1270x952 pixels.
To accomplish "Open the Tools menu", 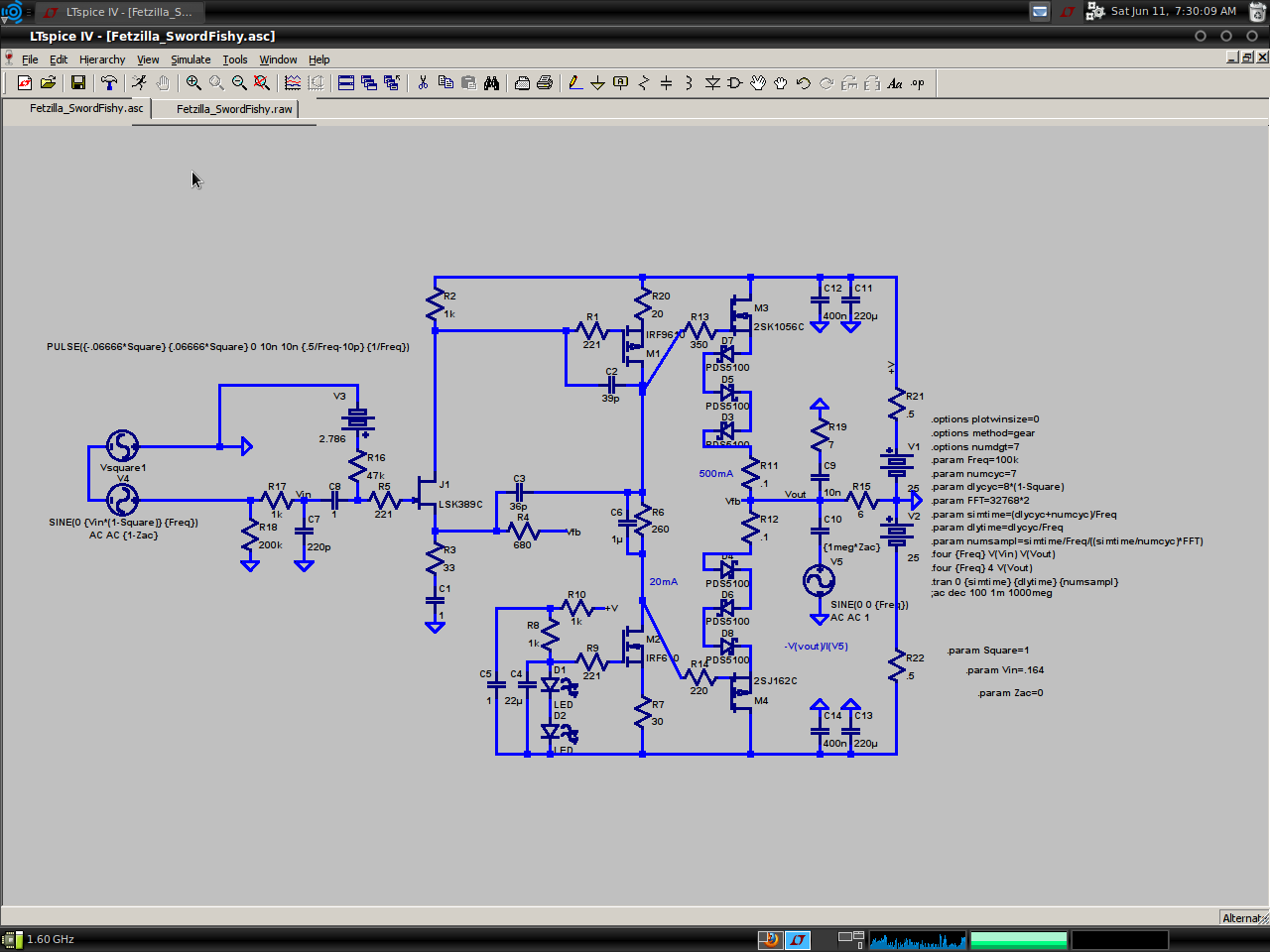I will pos(235,59).
